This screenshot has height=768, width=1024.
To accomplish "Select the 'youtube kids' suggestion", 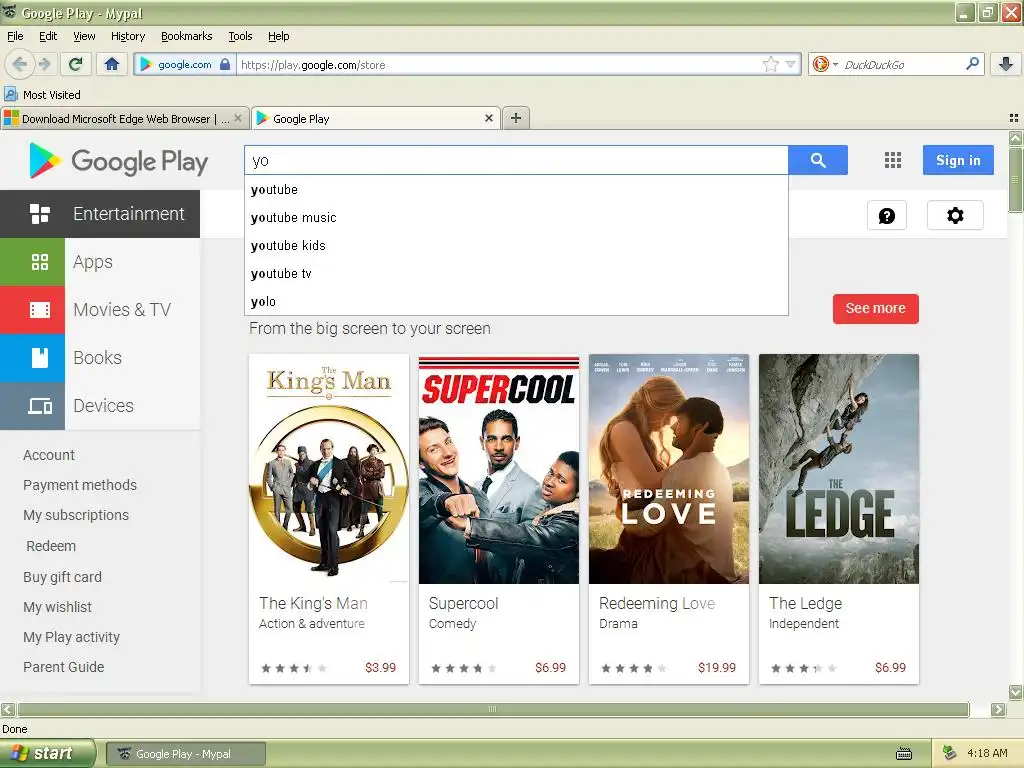I will pyautogui.click(x=516, y=246).
